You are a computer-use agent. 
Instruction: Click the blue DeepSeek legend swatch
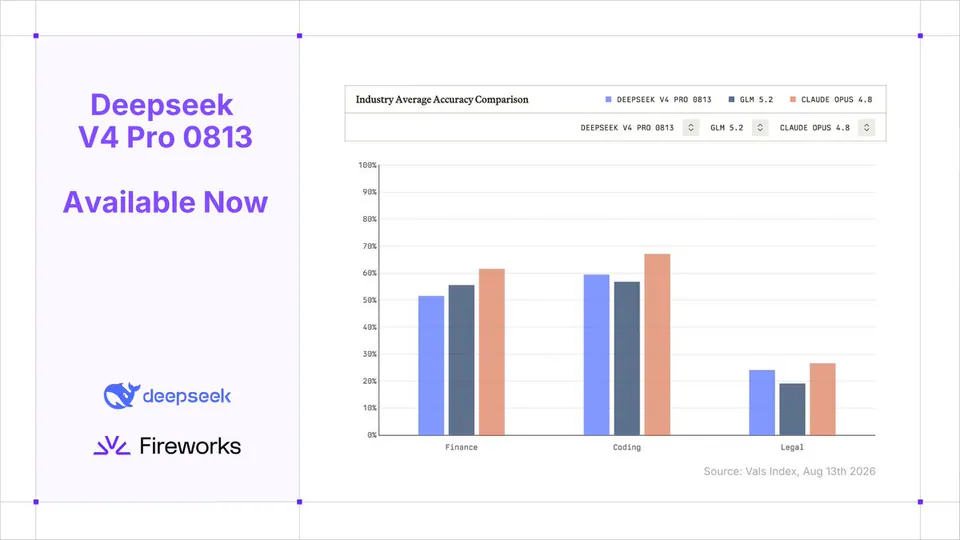(x=608, y=99)
